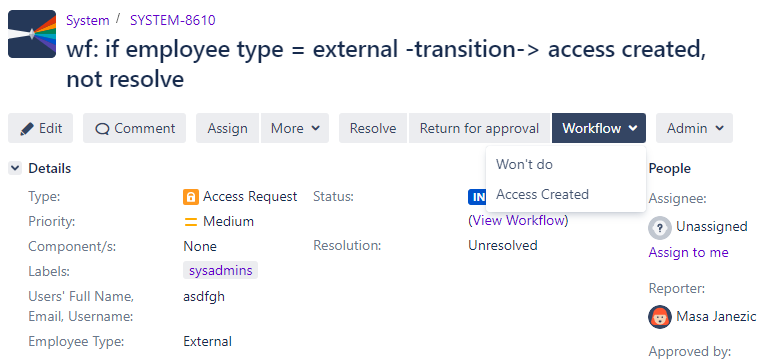Screen dimensions: 778x361
Task: Open the View Workflow link
Action: [518, 220]
